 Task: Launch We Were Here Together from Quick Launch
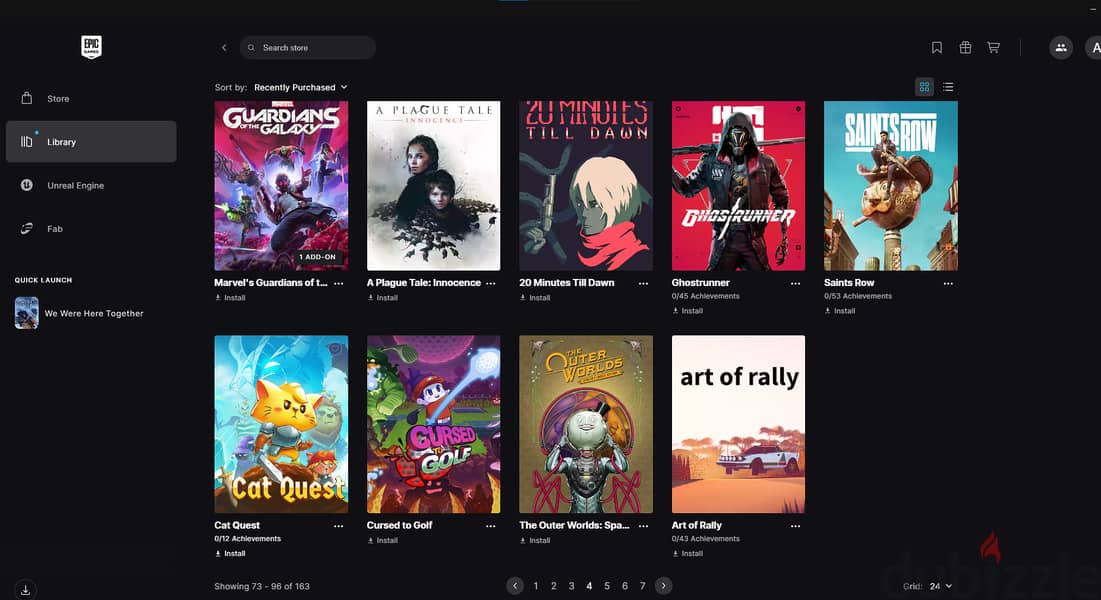pyautogui.click(x=91, y=313)
